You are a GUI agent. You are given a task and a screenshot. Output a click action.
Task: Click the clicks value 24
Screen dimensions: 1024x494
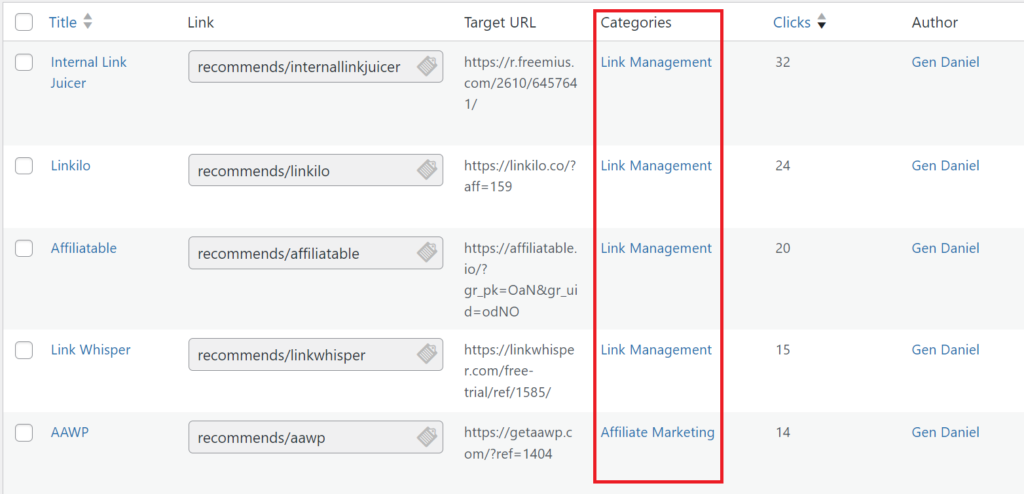782,166
